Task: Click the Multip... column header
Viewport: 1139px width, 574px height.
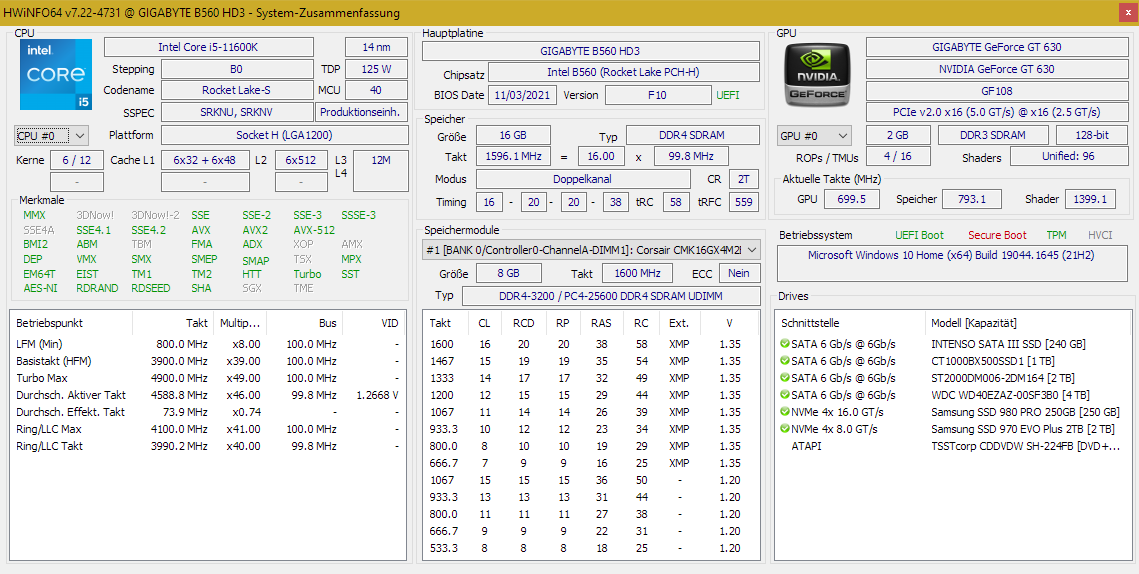Action: tap(239, 323)
